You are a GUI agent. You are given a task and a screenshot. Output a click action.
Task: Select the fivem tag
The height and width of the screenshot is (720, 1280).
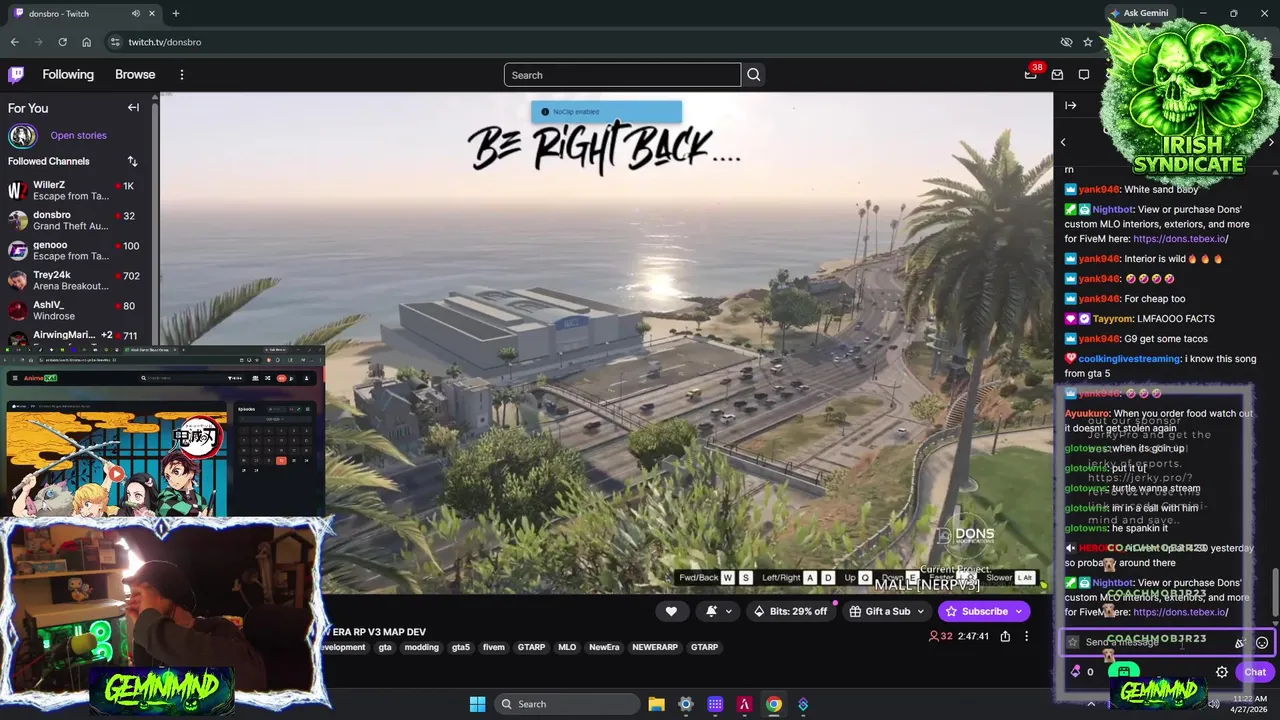pos(494,647)
